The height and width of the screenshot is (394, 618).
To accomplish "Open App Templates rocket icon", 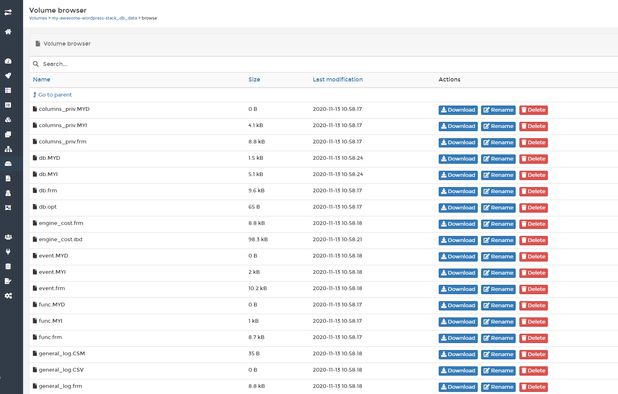I will click(x=8, y=76).
